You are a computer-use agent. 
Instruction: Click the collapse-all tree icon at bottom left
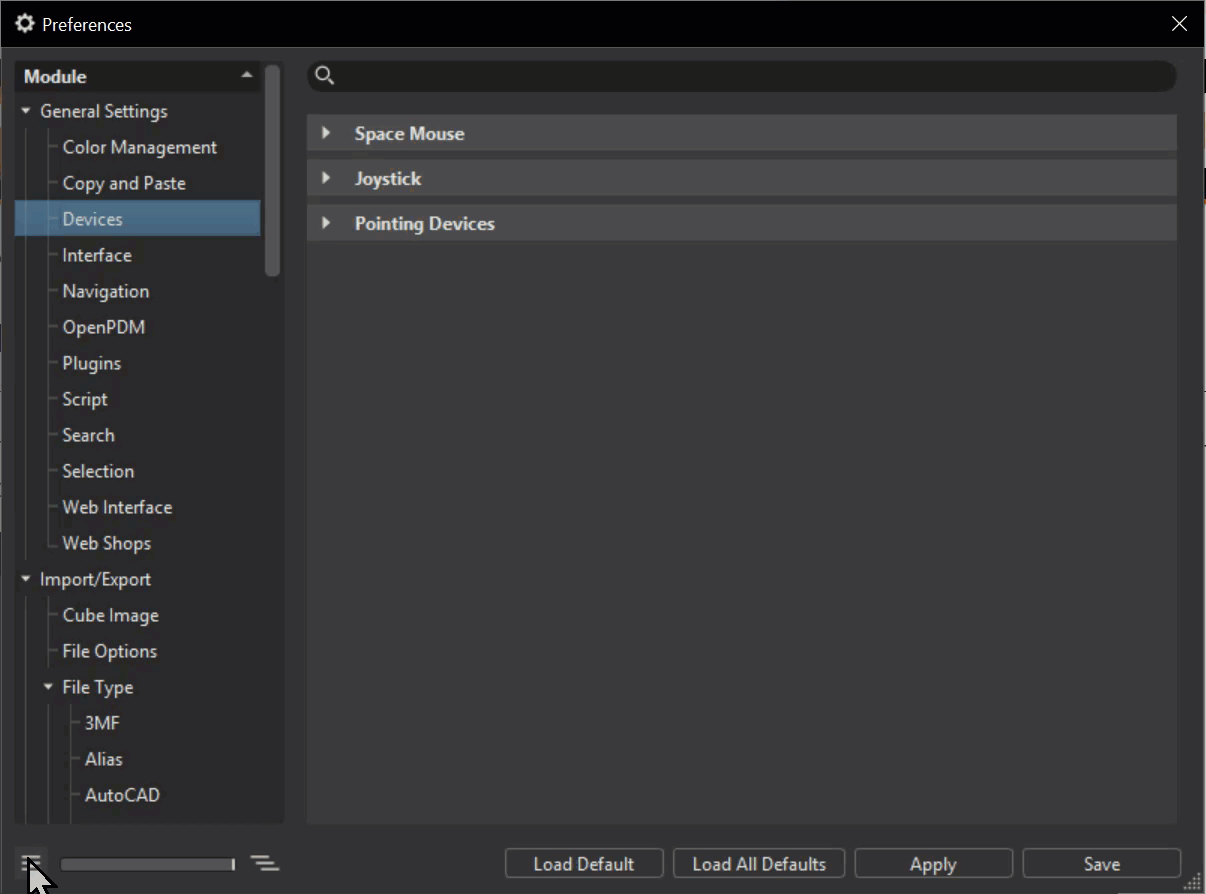[32, 863]
